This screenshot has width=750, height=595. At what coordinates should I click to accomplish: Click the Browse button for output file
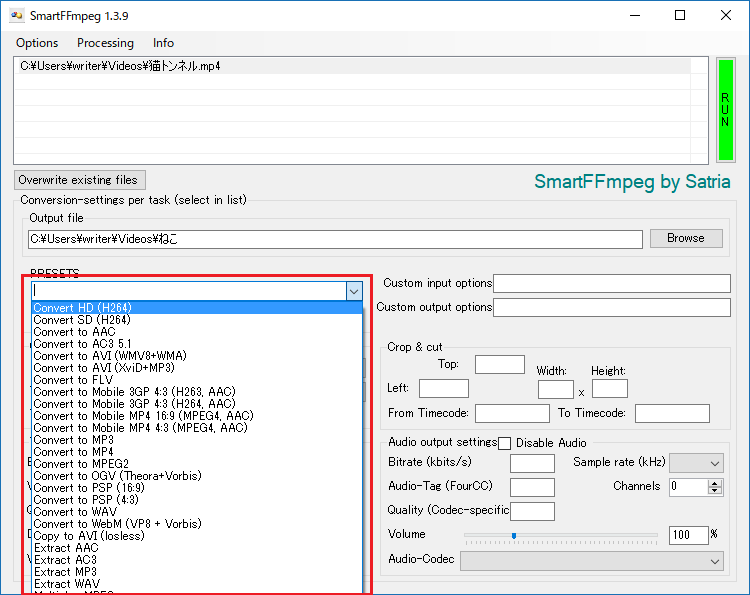(x=686, y=238)
